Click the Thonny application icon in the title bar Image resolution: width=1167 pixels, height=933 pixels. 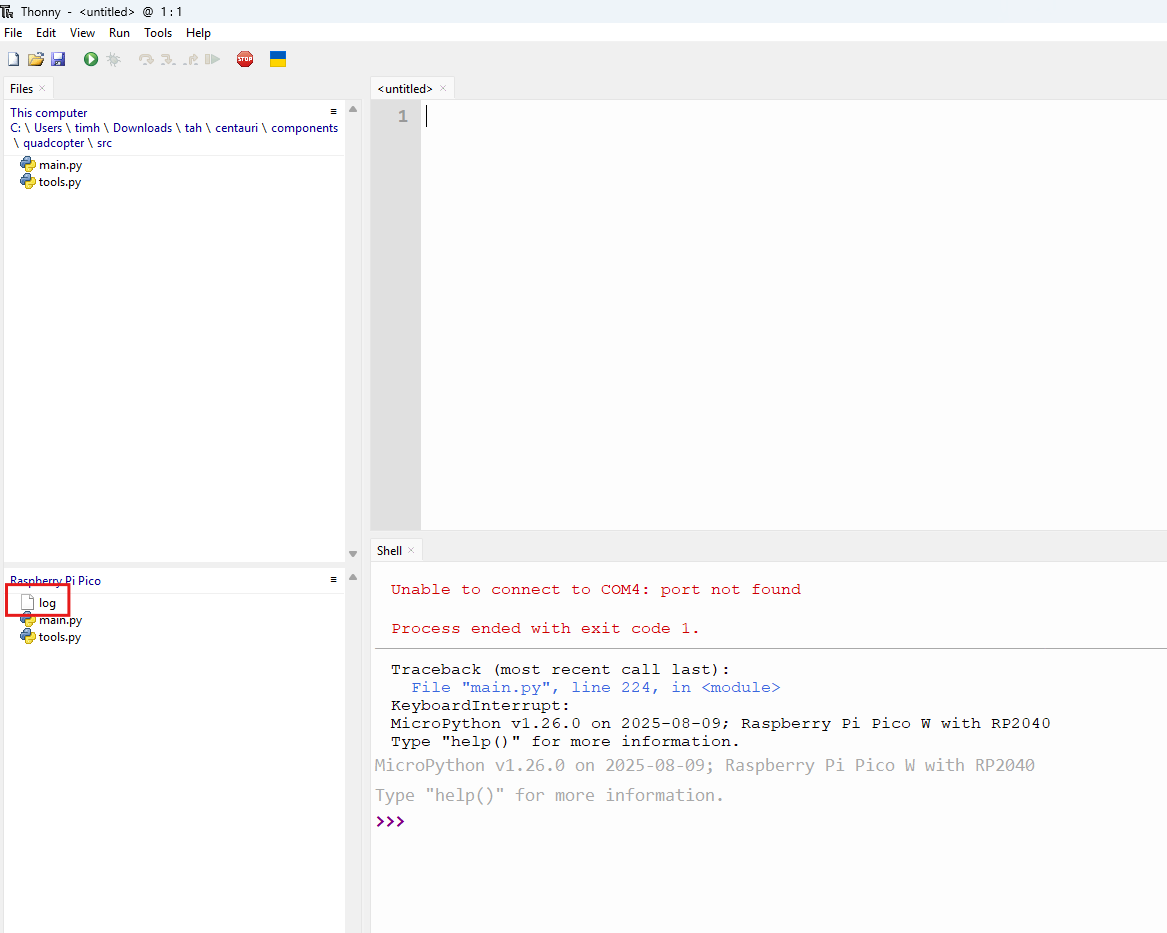point(7,11)
